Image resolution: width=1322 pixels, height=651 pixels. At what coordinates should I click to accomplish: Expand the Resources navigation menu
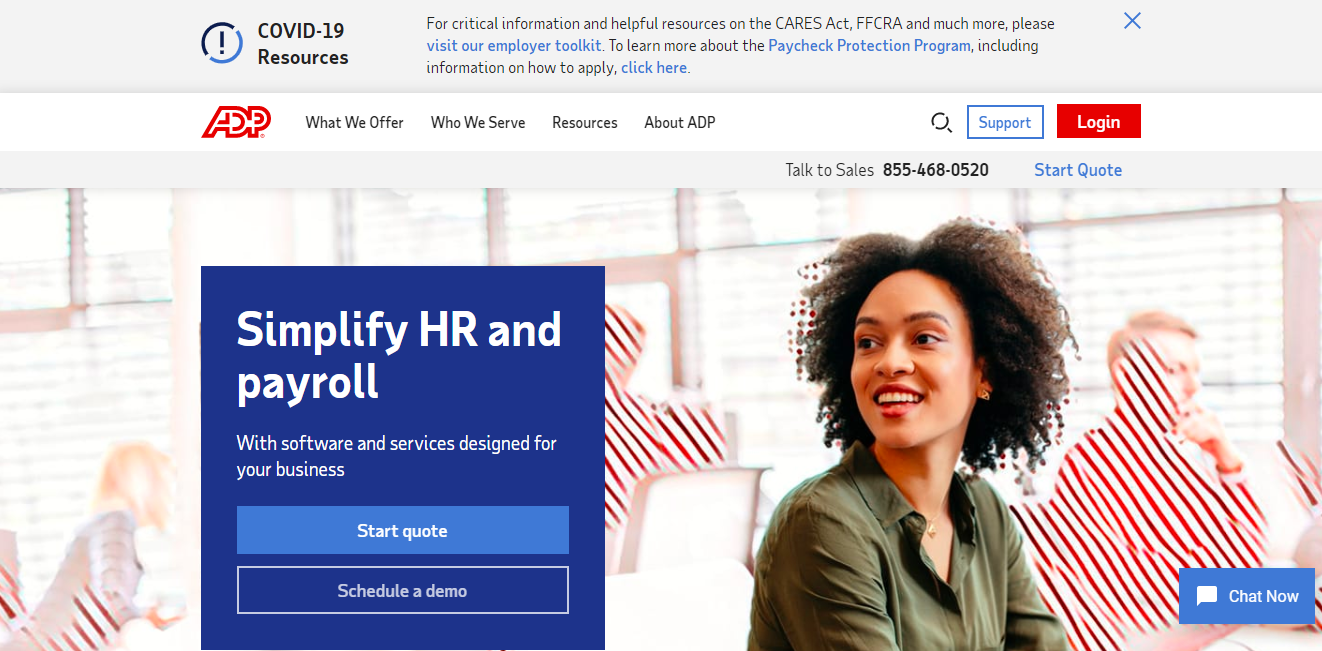584,122
